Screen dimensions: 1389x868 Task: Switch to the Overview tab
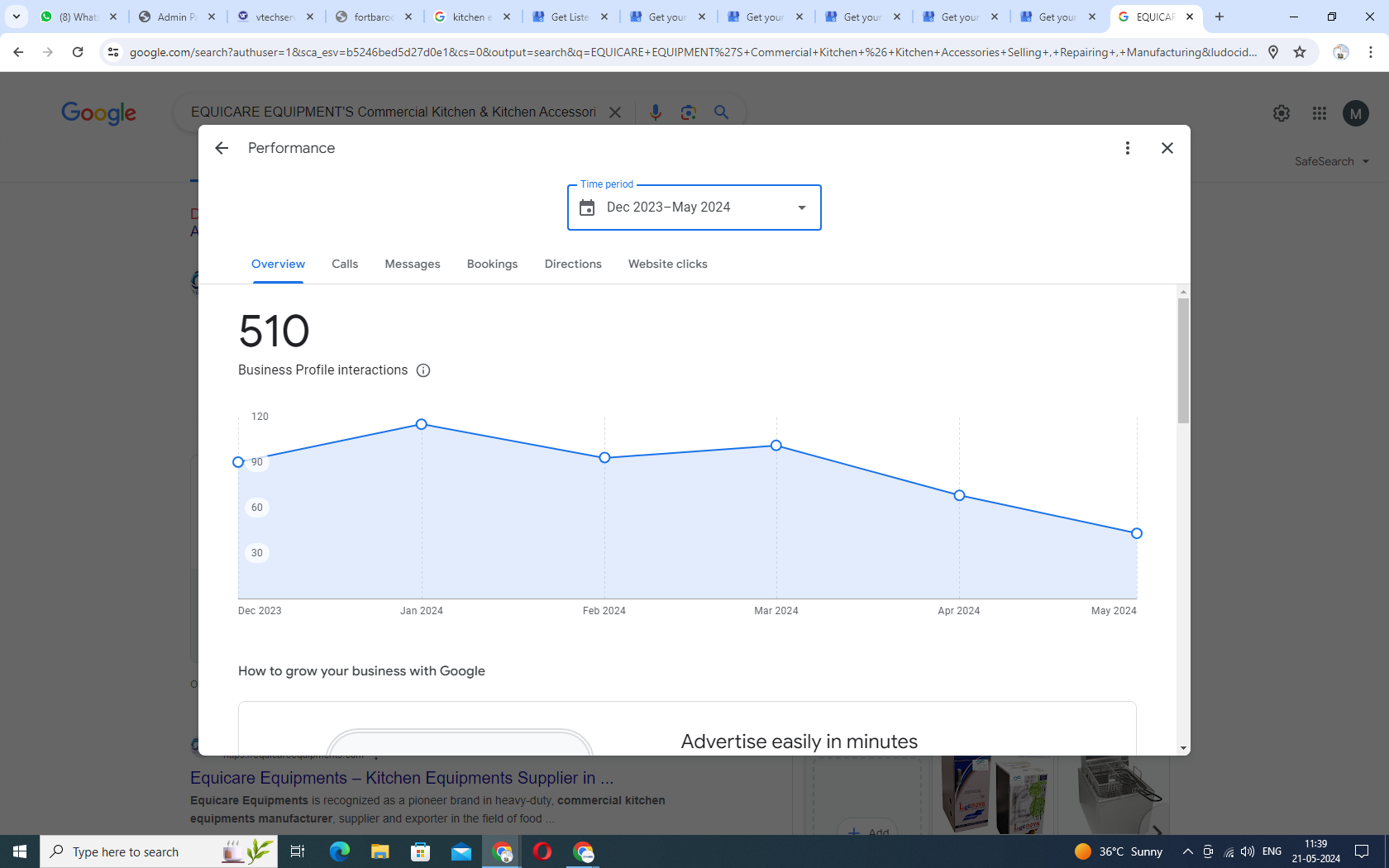point(278,264)
